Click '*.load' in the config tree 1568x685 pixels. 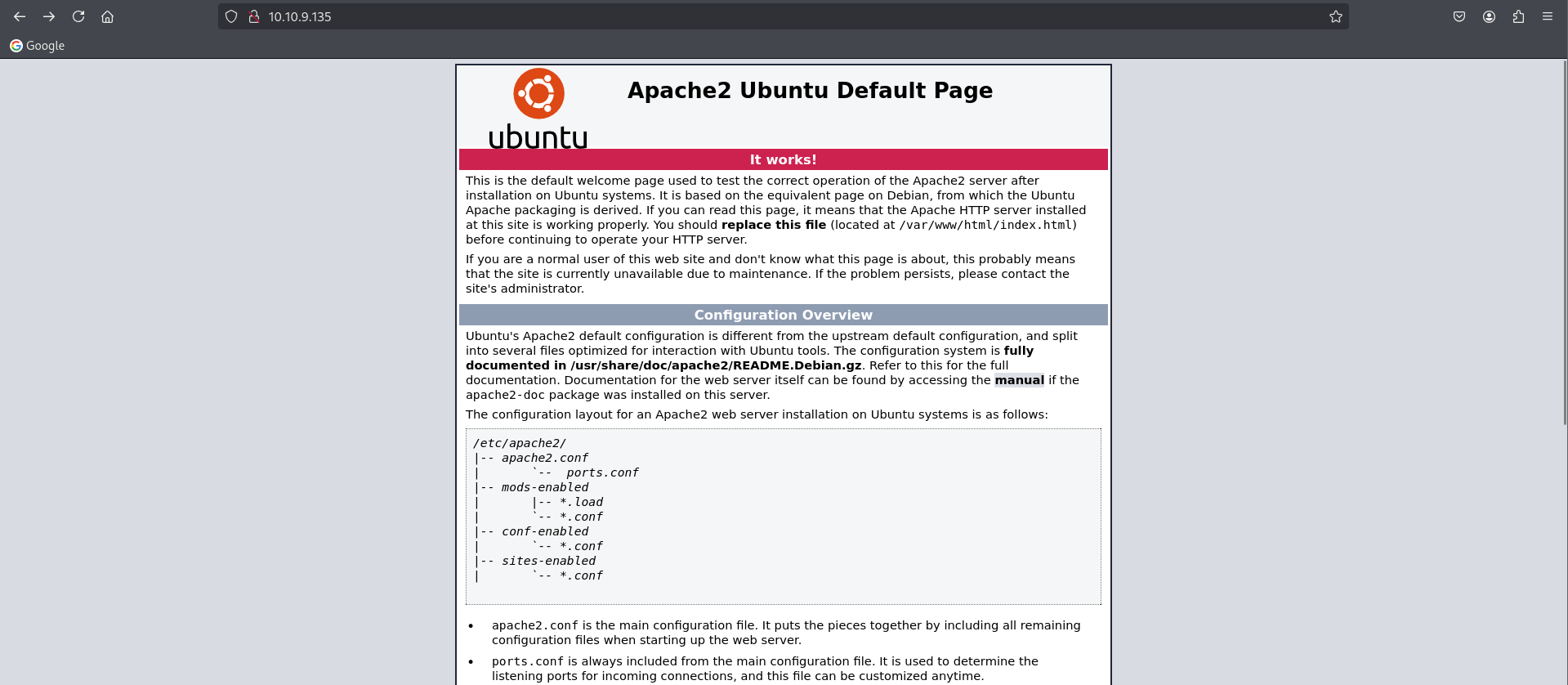[581, 502]
